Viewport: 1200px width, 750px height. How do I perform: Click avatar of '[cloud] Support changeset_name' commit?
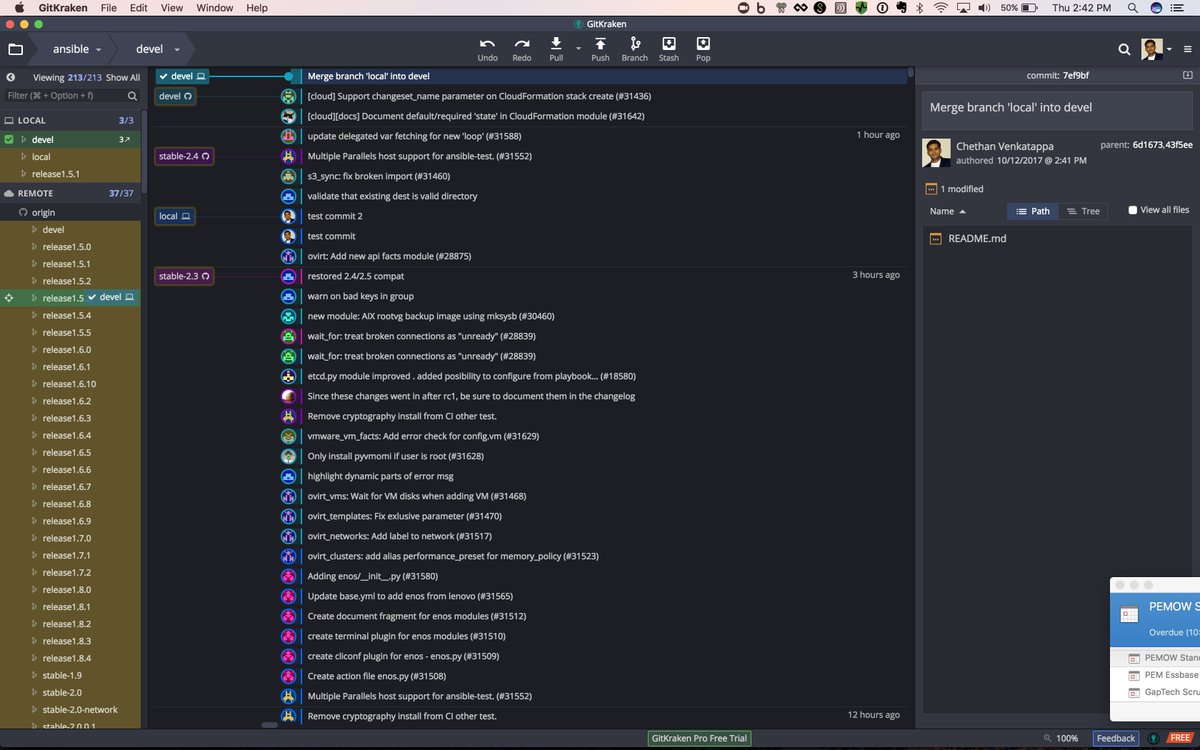[x=288, y=96]
